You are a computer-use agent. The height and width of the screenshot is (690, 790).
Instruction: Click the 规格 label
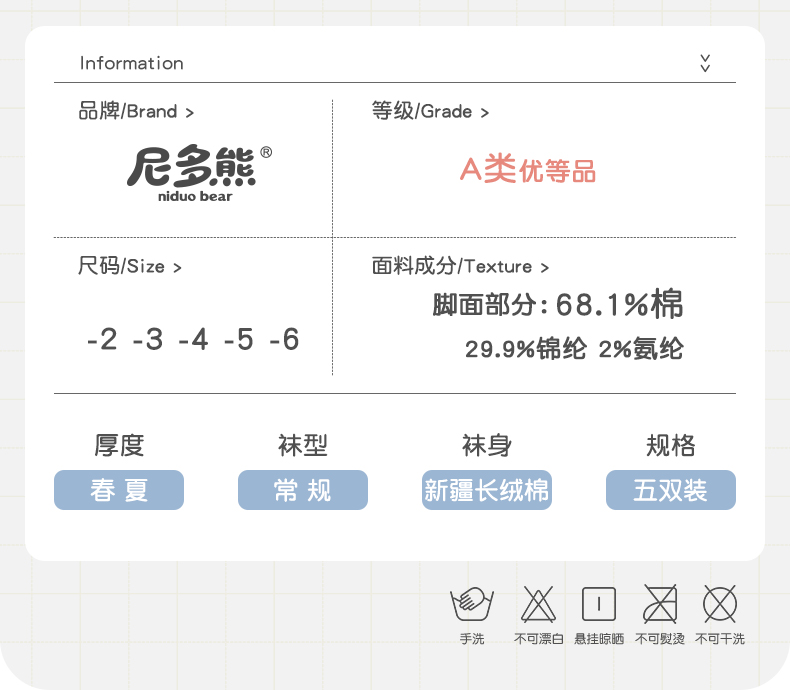click(x=671, y=445)
